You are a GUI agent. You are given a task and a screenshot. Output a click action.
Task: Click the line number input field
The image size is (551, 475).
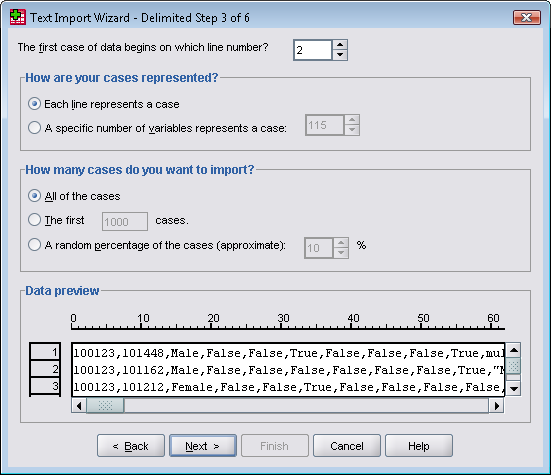(x=313, y=50)
